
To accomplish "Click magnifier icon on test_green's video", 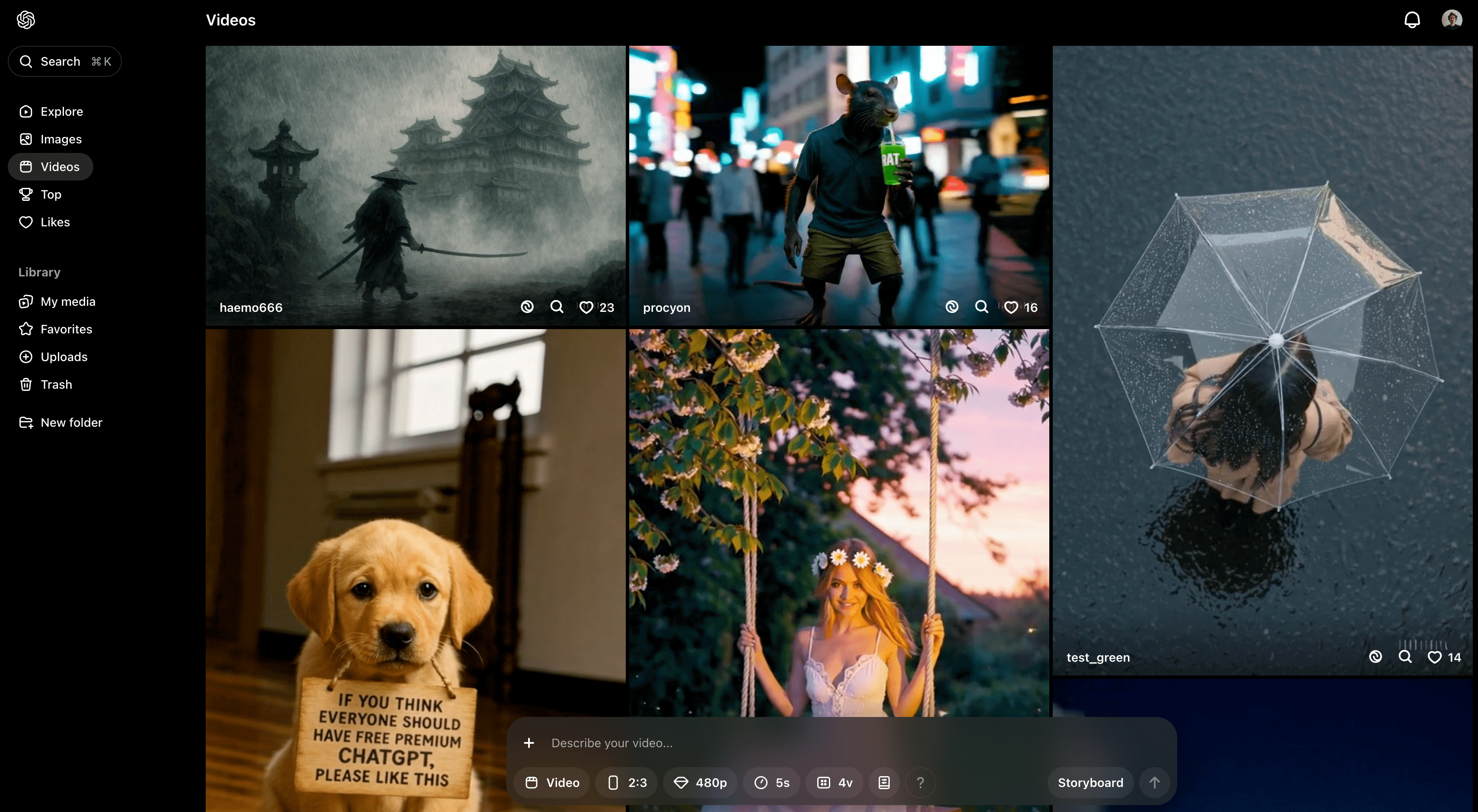I will click(x=1405, y=657).
